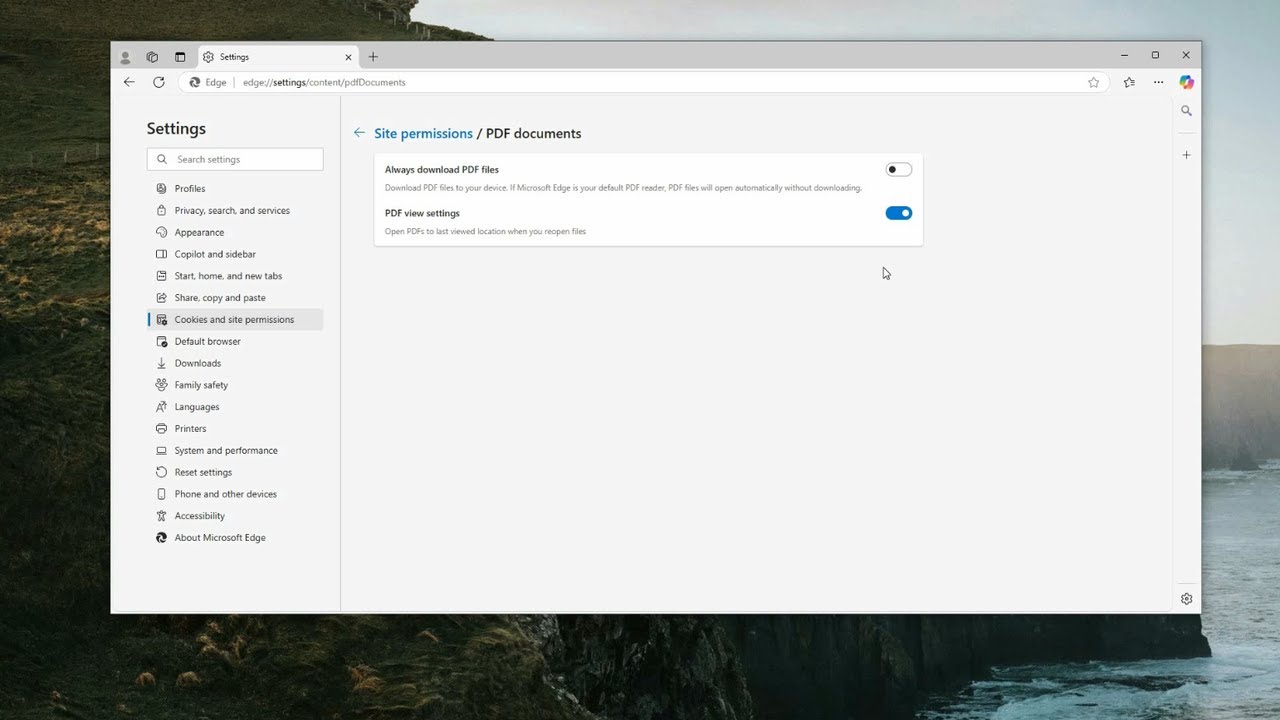Viewport: 1280px width, 720px height.
Task: Open Privacy, search, and services settings
Action: click(x=235, y=210)
